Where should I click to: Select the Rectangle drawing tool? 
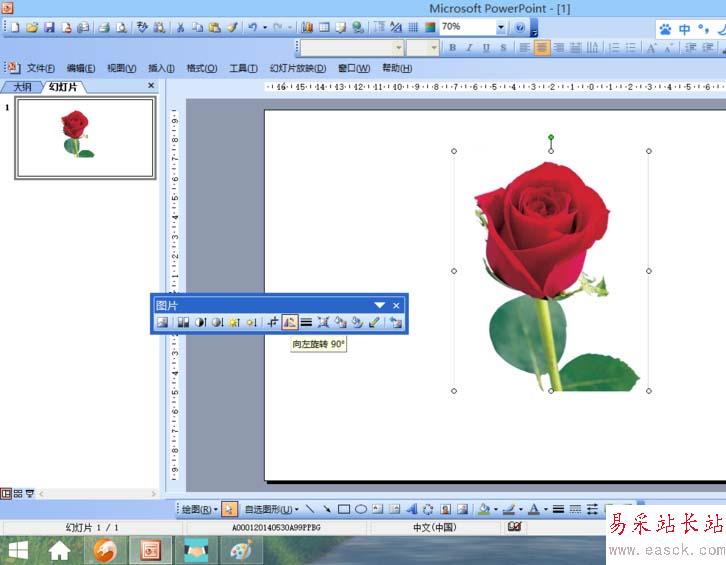344,509
